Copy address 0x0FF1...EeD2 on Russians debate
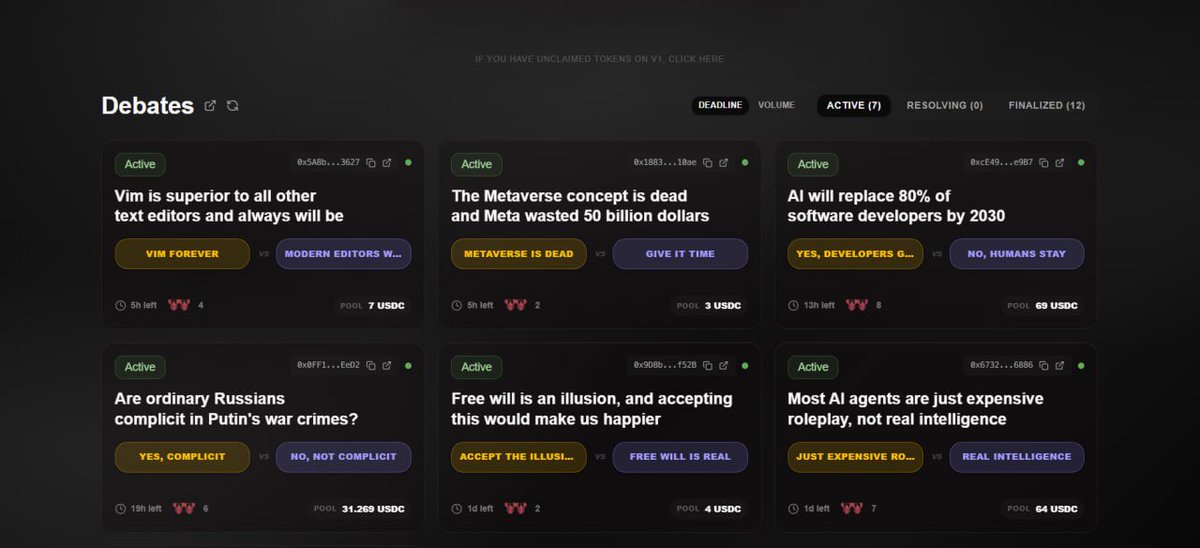The image size is (1200, 548). click(371, 365)
